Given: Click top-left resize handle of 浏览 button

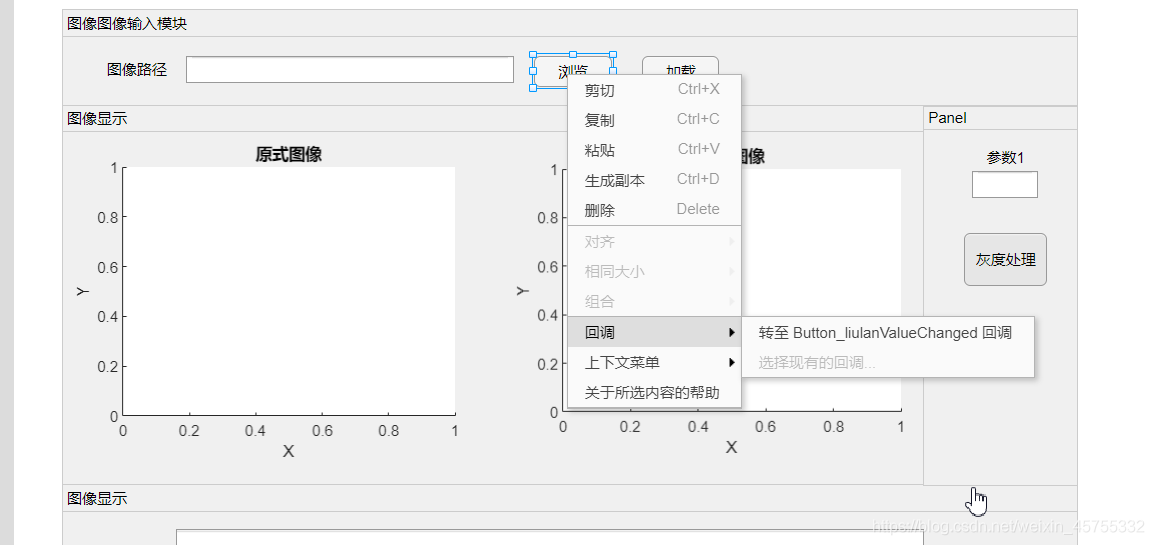Looking at the screenshot, I should pyautogui.click(x=532, y=55).
